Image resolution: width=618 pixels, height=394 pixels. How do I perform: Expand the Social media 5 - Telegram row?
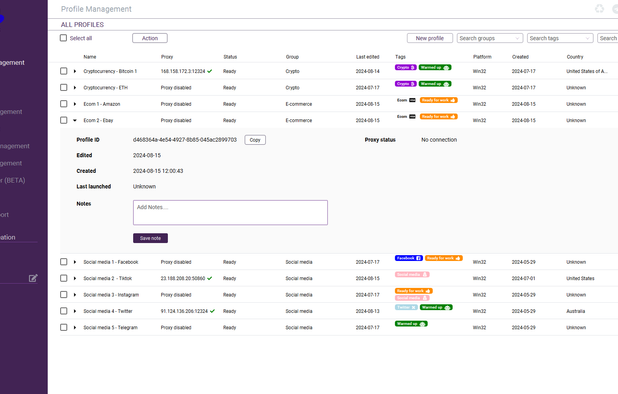75,327
